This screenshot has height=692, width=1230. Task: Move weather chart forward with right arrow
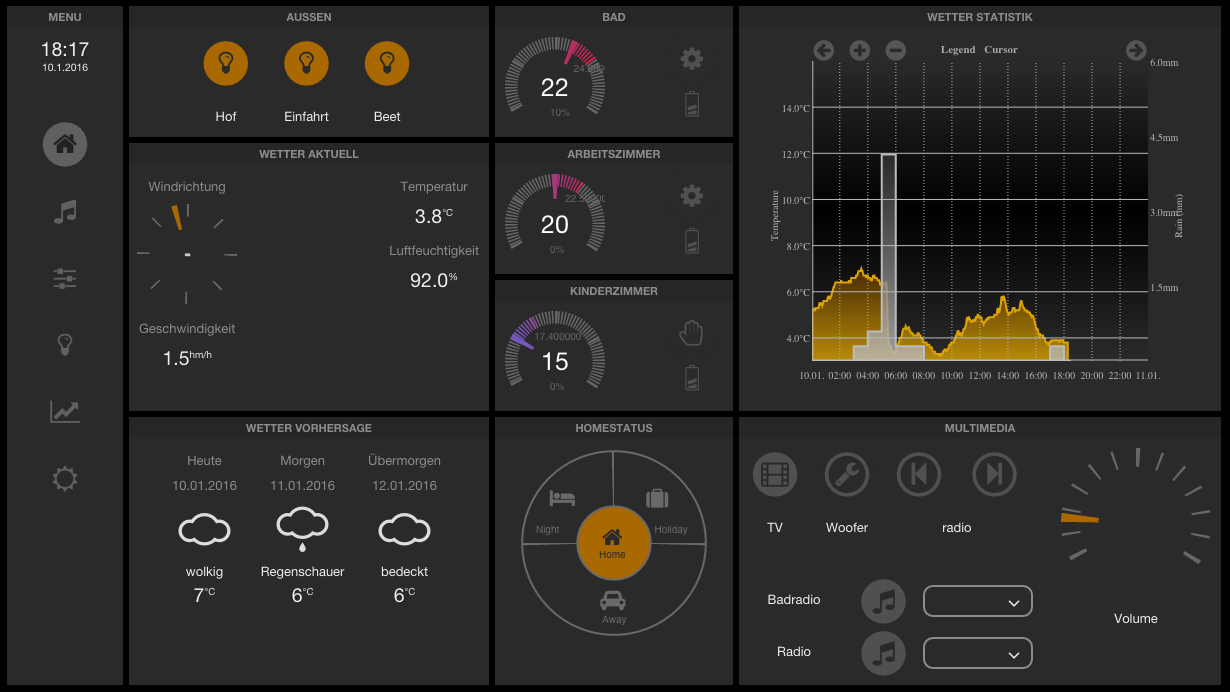[1136, 50]
